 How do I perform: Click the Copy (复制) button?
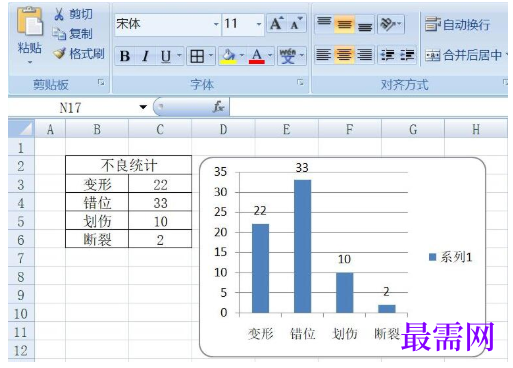pos(73,34)
